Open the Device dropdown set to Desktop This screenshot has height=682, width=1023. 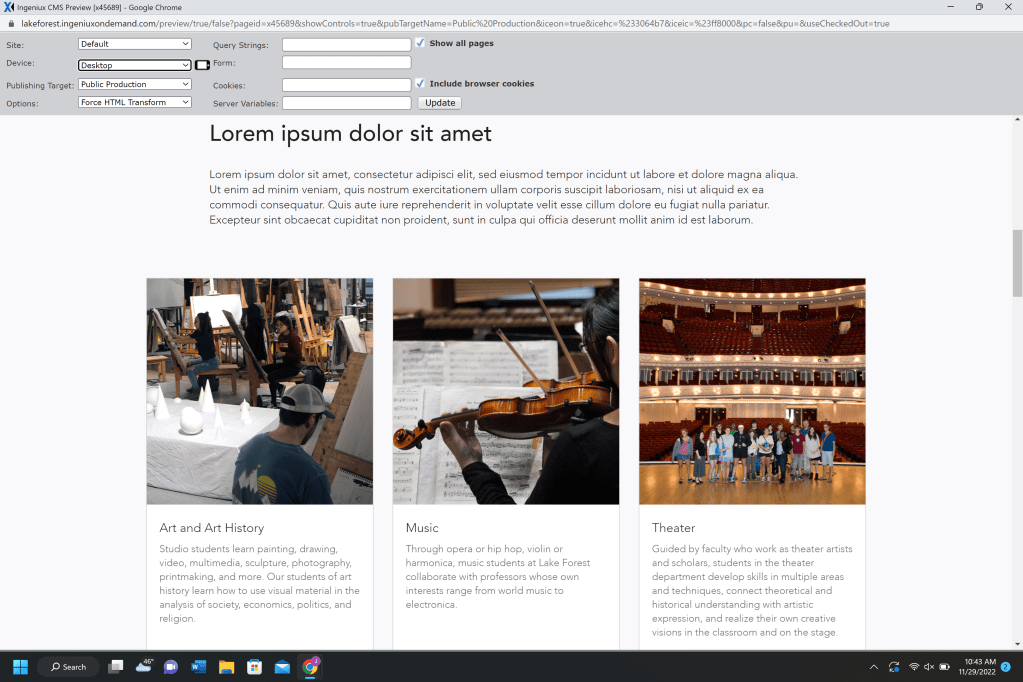pos(134,65)
